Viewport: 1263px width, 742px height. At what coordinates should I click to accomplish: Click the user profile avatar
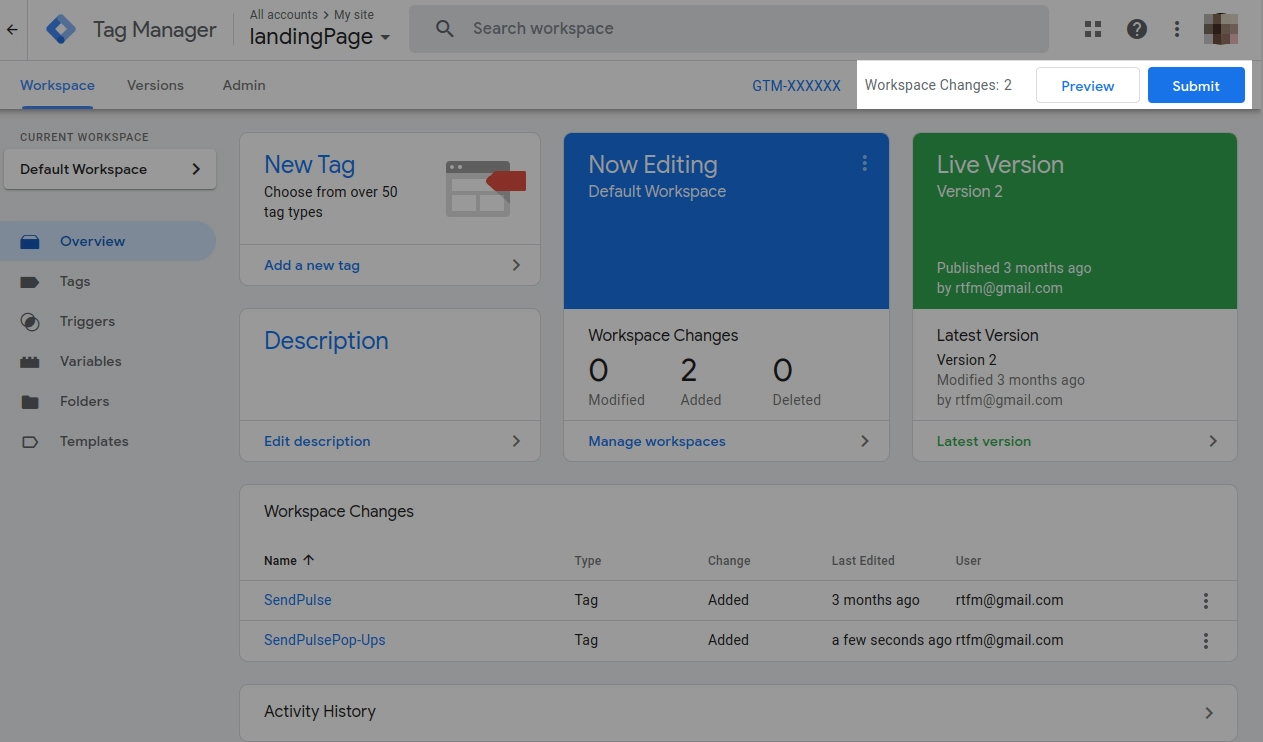(1221, 29)
